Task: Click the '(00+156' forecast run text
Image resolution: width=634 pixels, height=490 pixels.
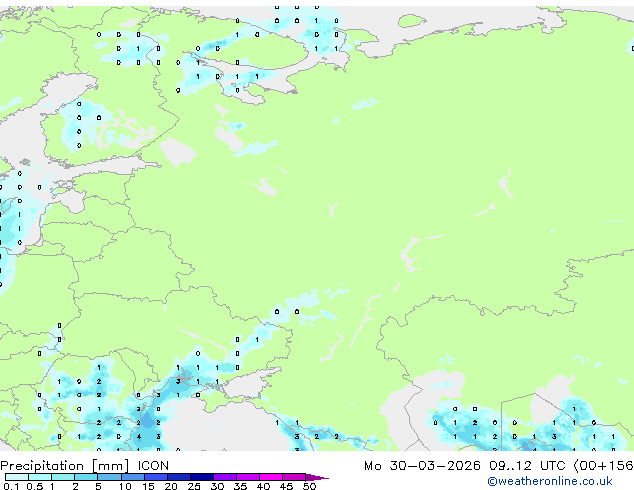Action: coord(603,466)
